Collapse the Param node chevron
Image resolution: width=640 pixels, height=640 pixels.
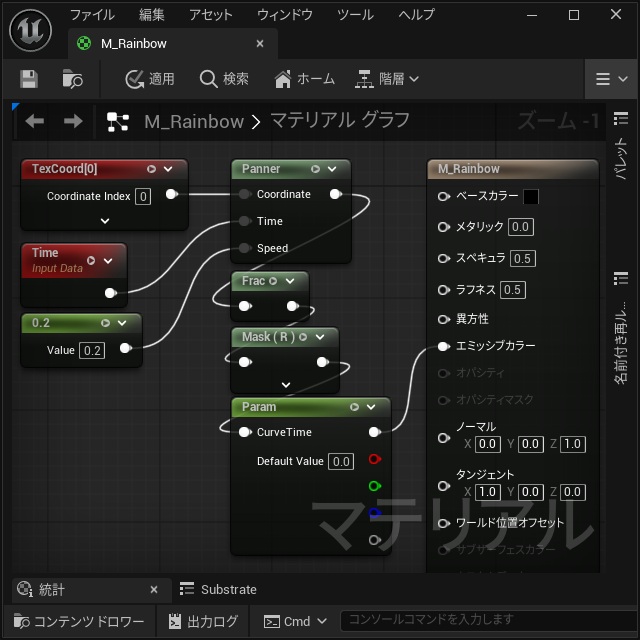click(371, 407)
